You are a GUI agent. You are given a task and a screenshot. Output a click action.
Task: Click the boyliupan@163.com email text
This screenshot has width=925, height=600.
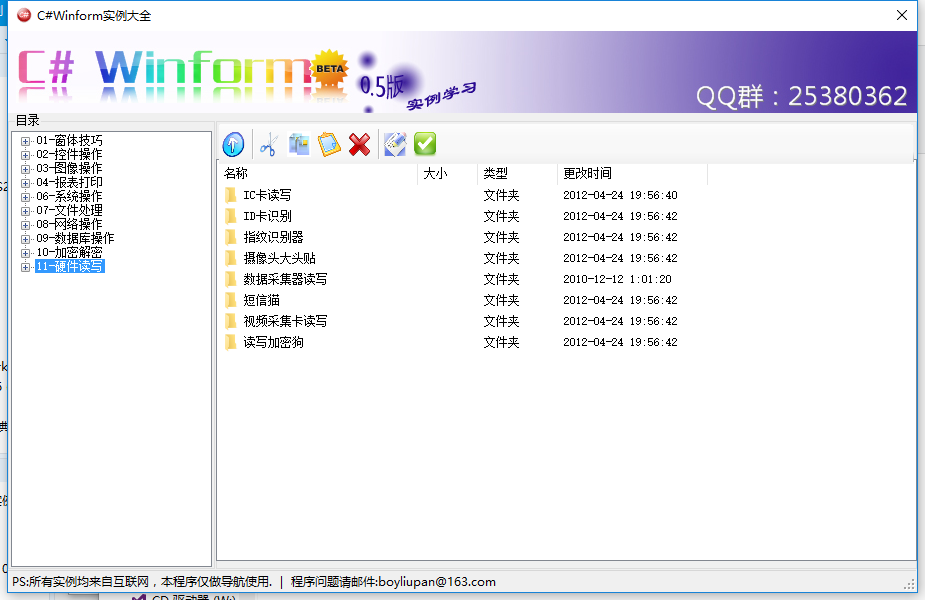click(437, 582)
